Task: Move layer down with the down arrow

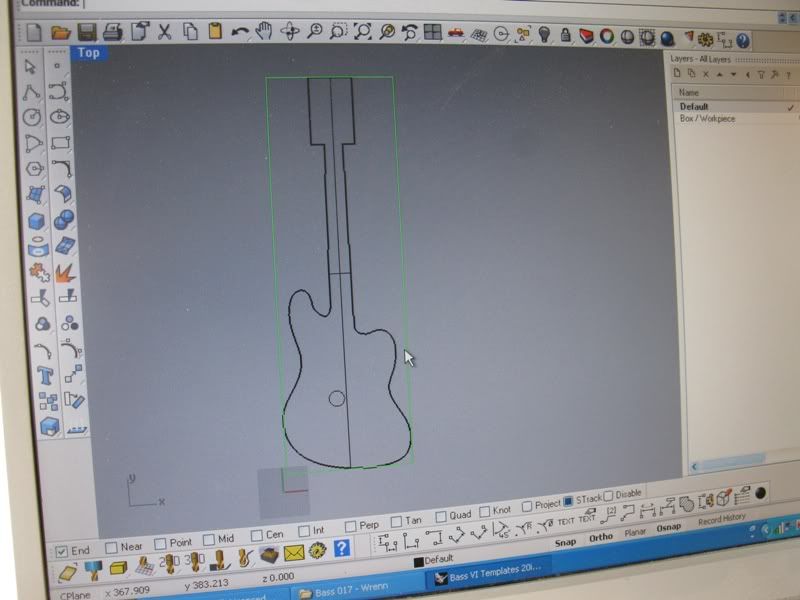Action: [x=733, y=74]
